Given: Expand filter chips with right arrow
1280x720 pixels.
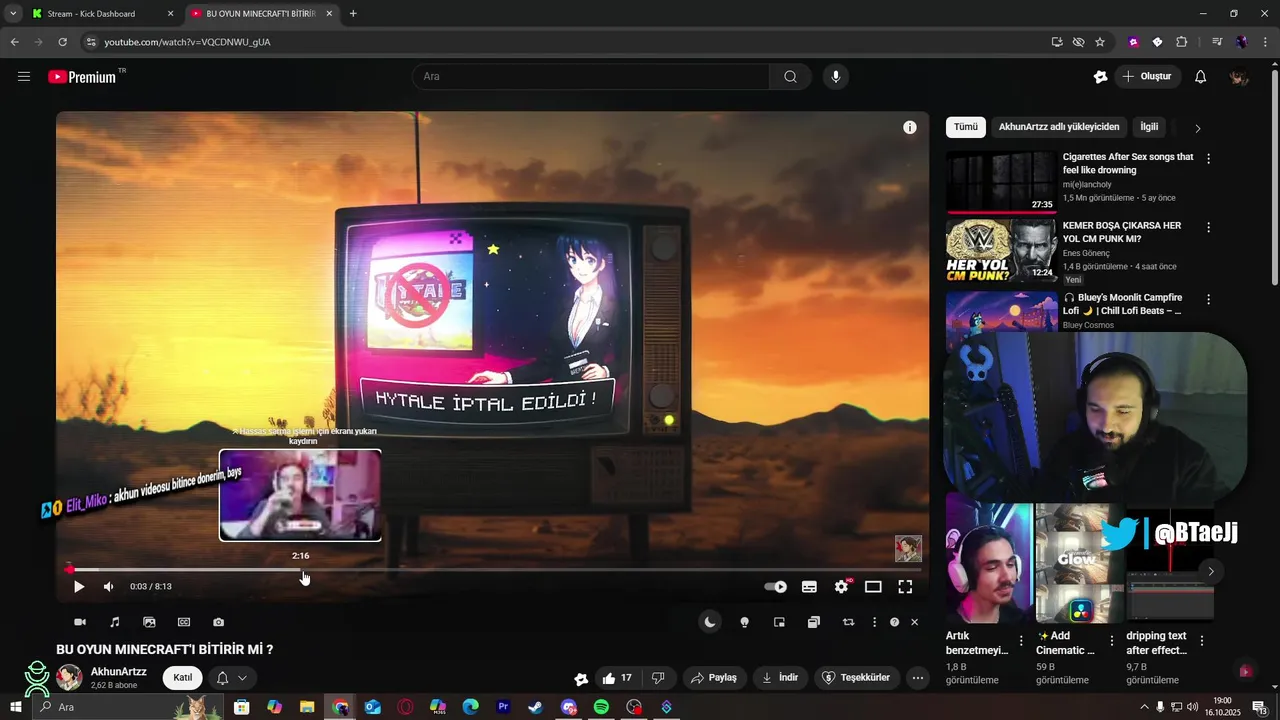Looking at the screenshot, I should point(1197,128).
